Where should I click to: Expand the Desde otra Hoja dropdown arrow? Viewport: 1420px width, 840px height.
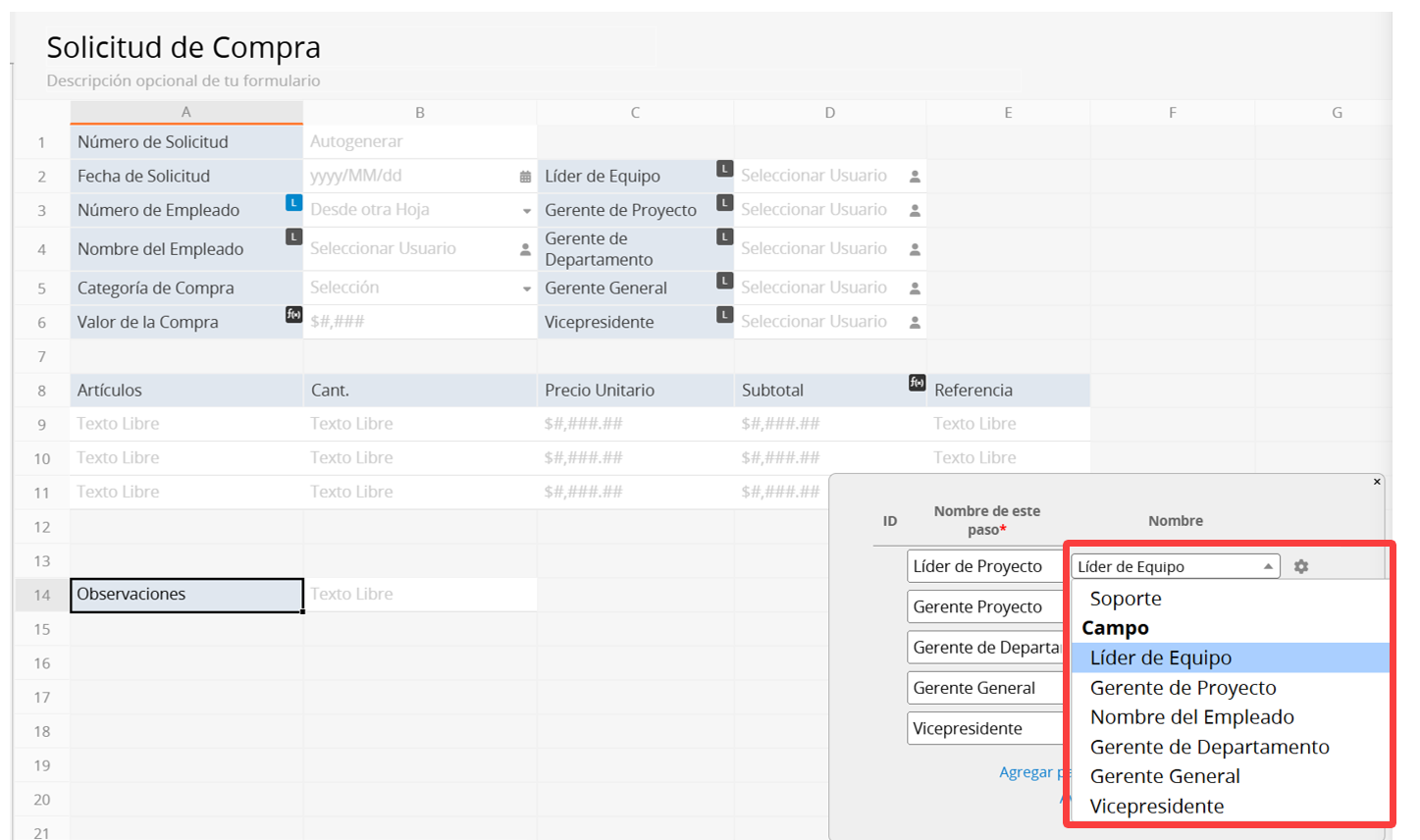[527, 211]
